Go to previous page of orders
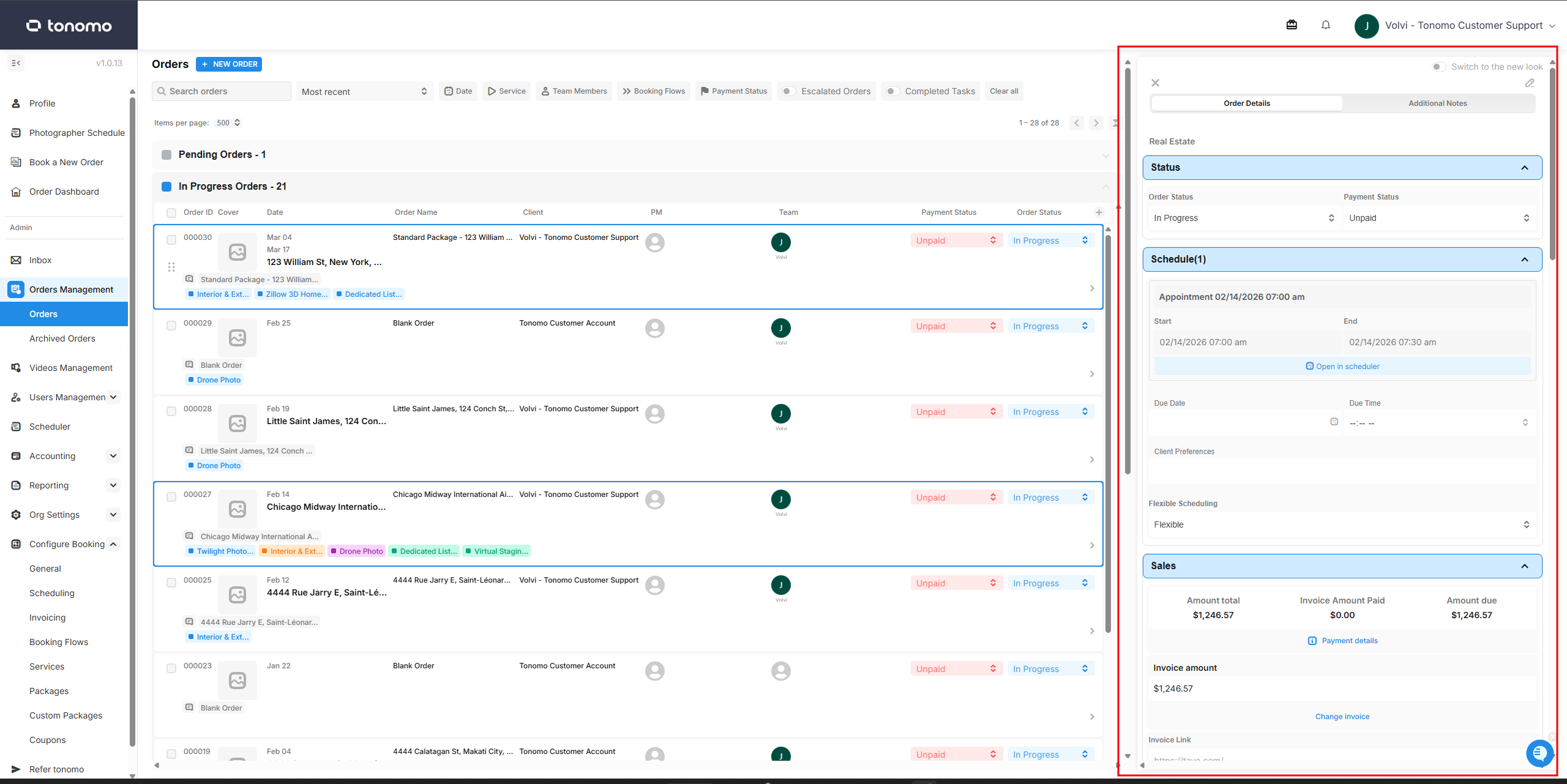This screenshot has height=784, width=1567. 1077,123
